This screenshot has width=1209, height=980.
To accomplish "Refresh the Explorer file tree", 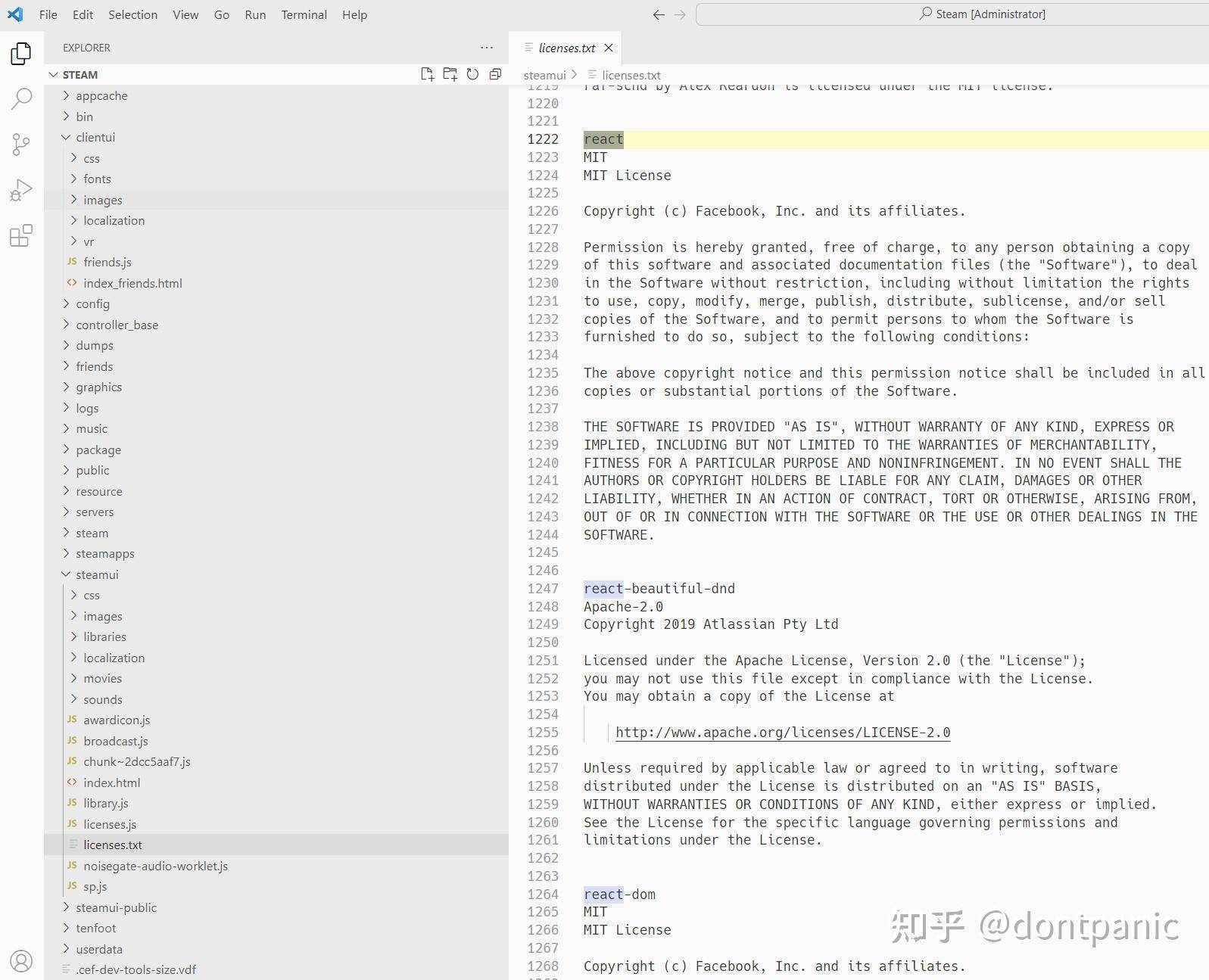I will (472, 74).
